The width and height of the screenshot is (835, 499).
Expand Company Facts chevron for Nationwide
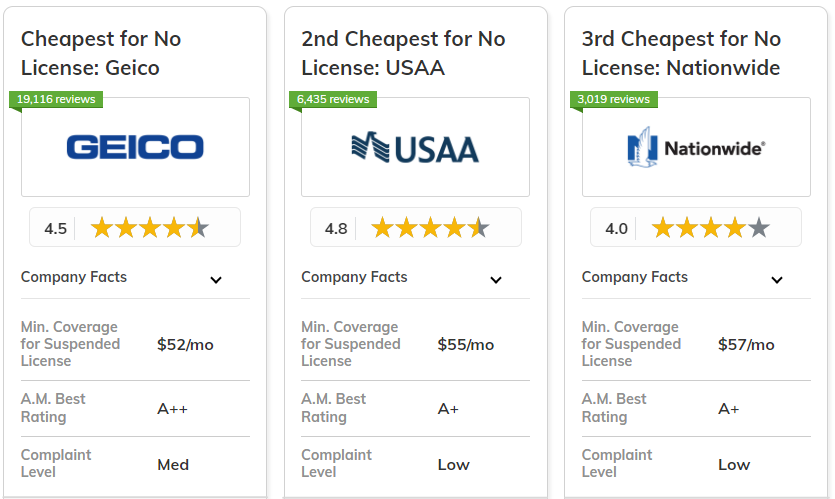[x=777, y=279]
